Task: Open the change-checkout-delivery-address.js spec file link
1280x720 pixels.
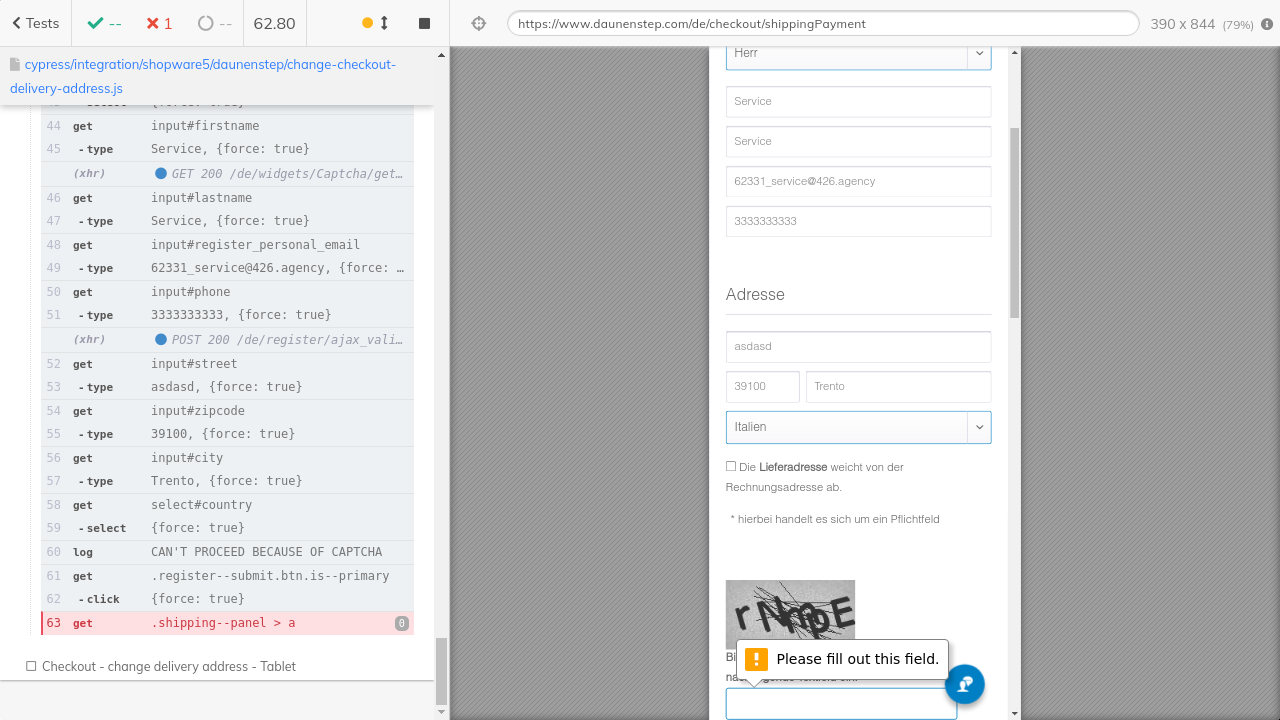Action: pos(203,76)
